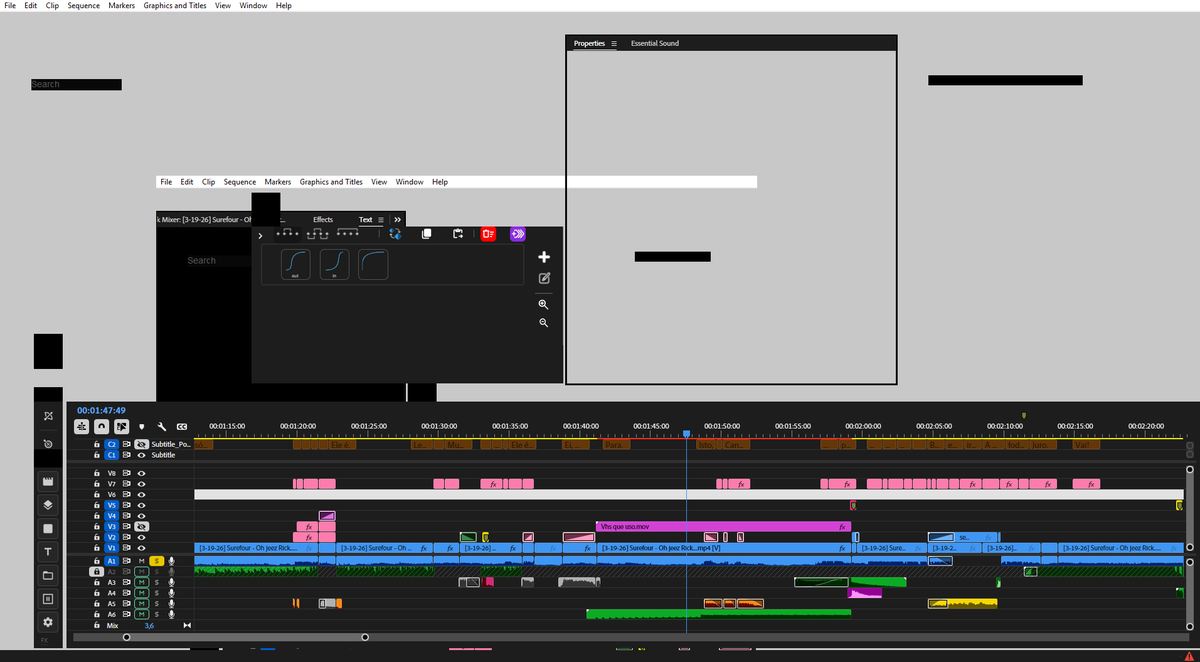1200x662 pixels.
Task: Open the layers stack sidebar icon
Action: coord(47,504)
